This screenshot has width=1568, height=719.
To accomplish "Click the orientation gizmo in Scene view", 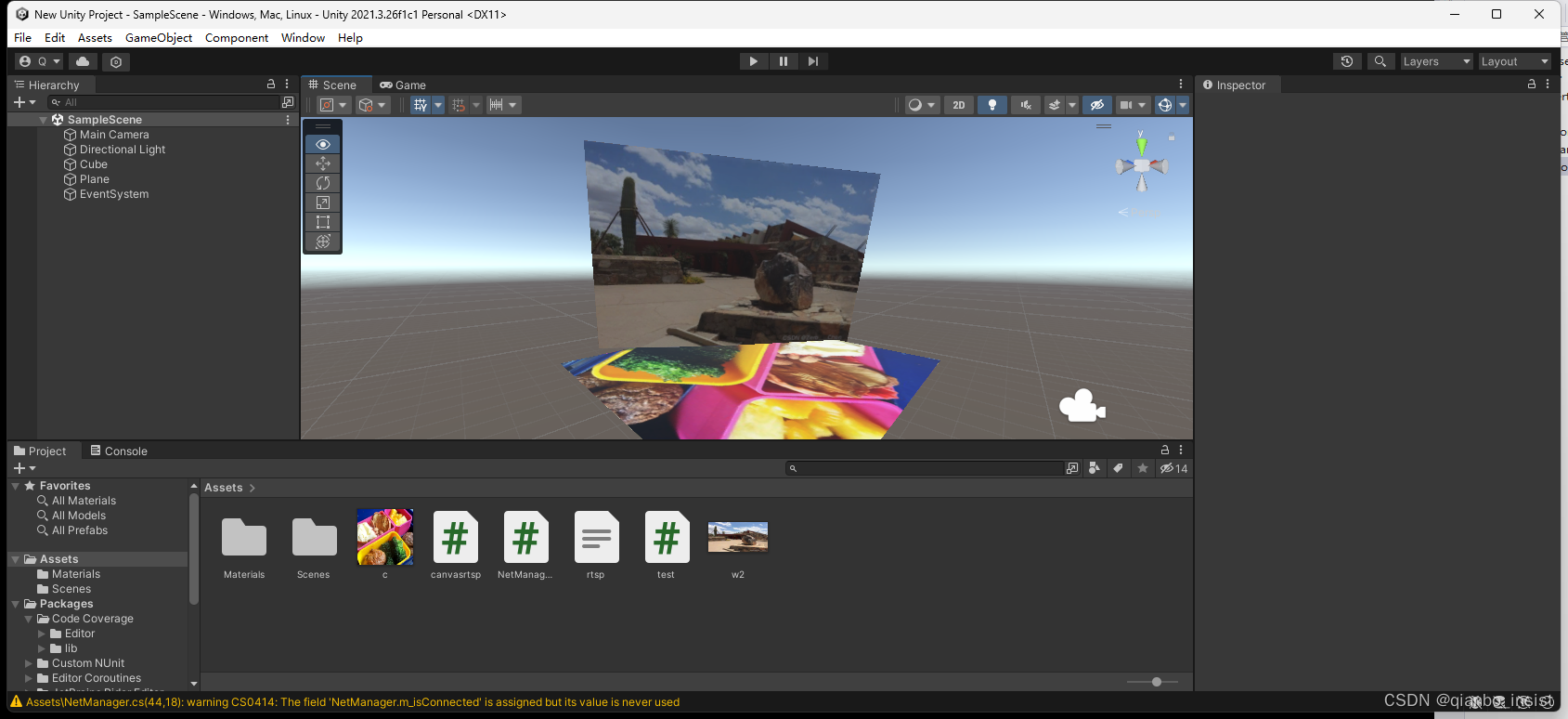I will (1142, 164).
